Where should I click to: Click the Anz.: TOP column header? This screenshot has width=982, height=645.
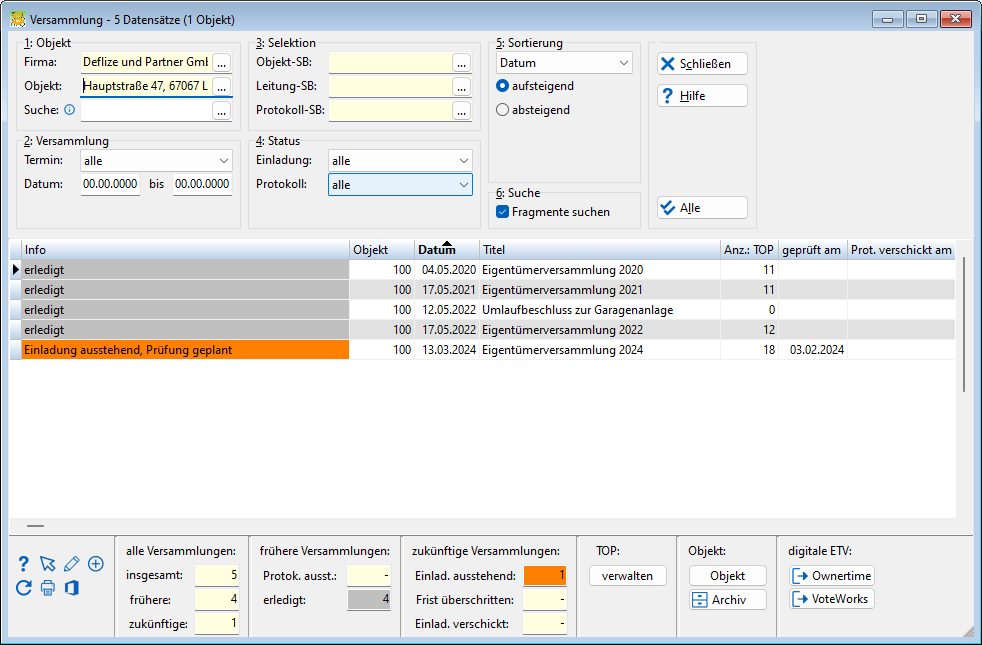749,250
